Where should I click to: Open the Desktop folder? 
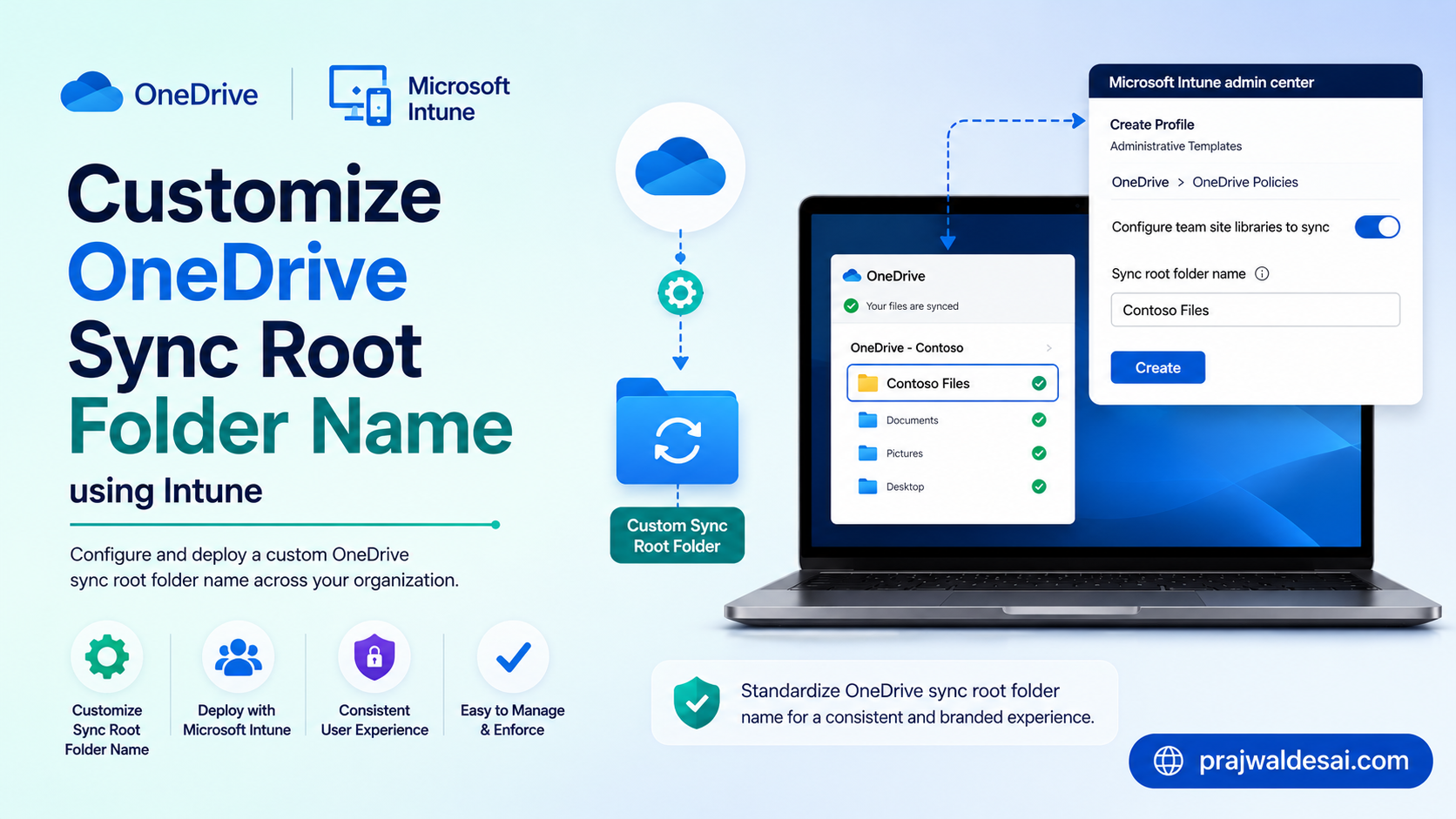(x=905, y=487)
